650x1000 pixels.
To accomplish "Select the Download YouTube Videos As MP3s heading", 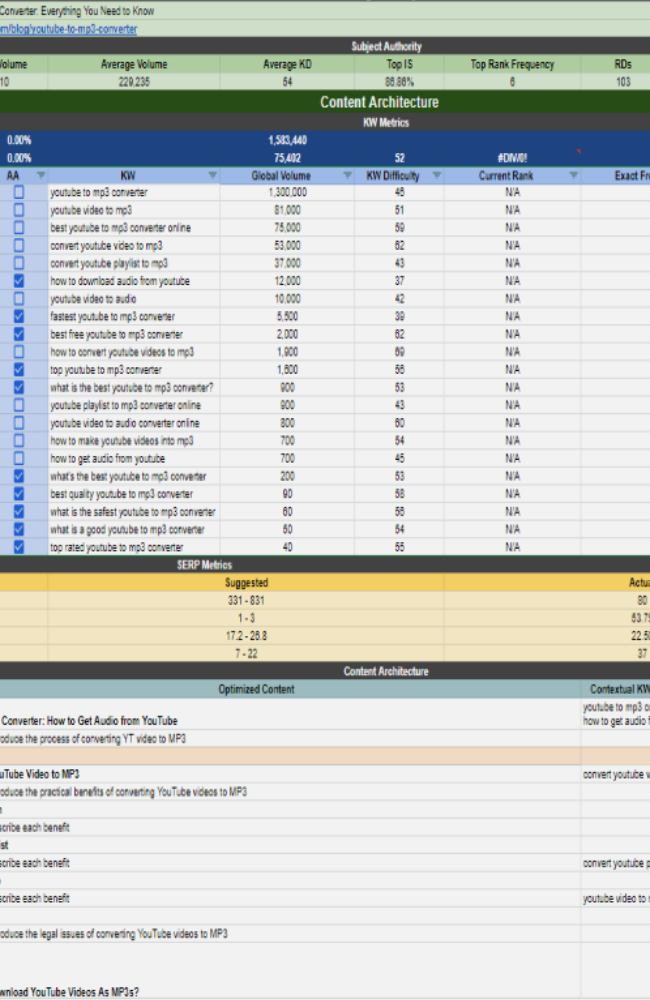I will tap(69, 992).
